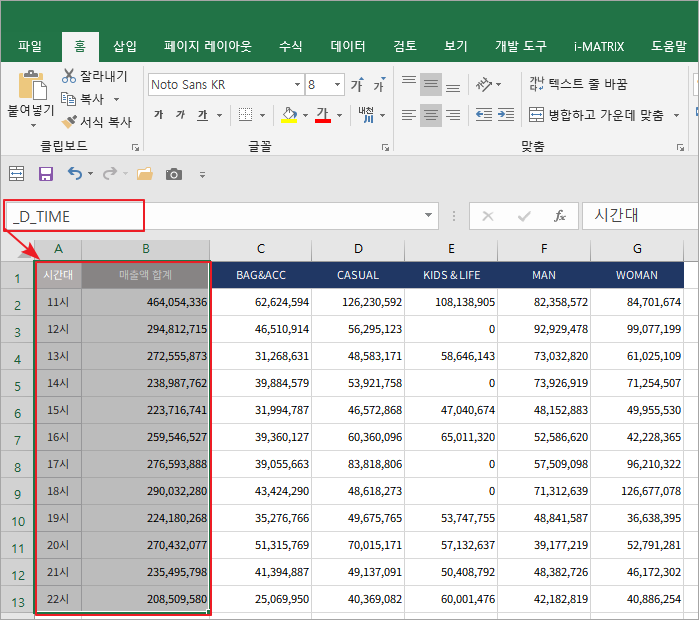
Task: Select the Format Painter (서식 복사) brush
Action: 69,122
